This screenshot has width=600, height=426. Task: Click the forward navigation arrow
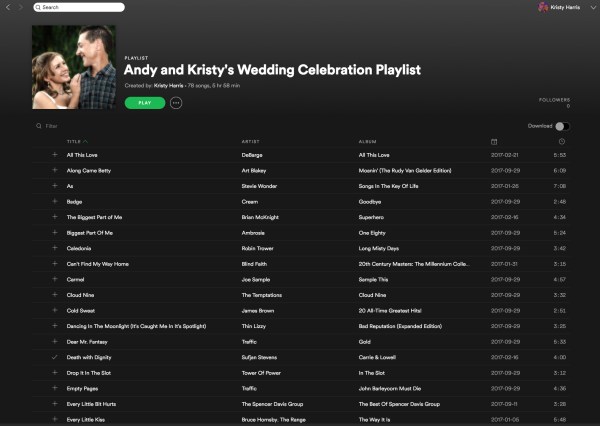tap(20, 7)
